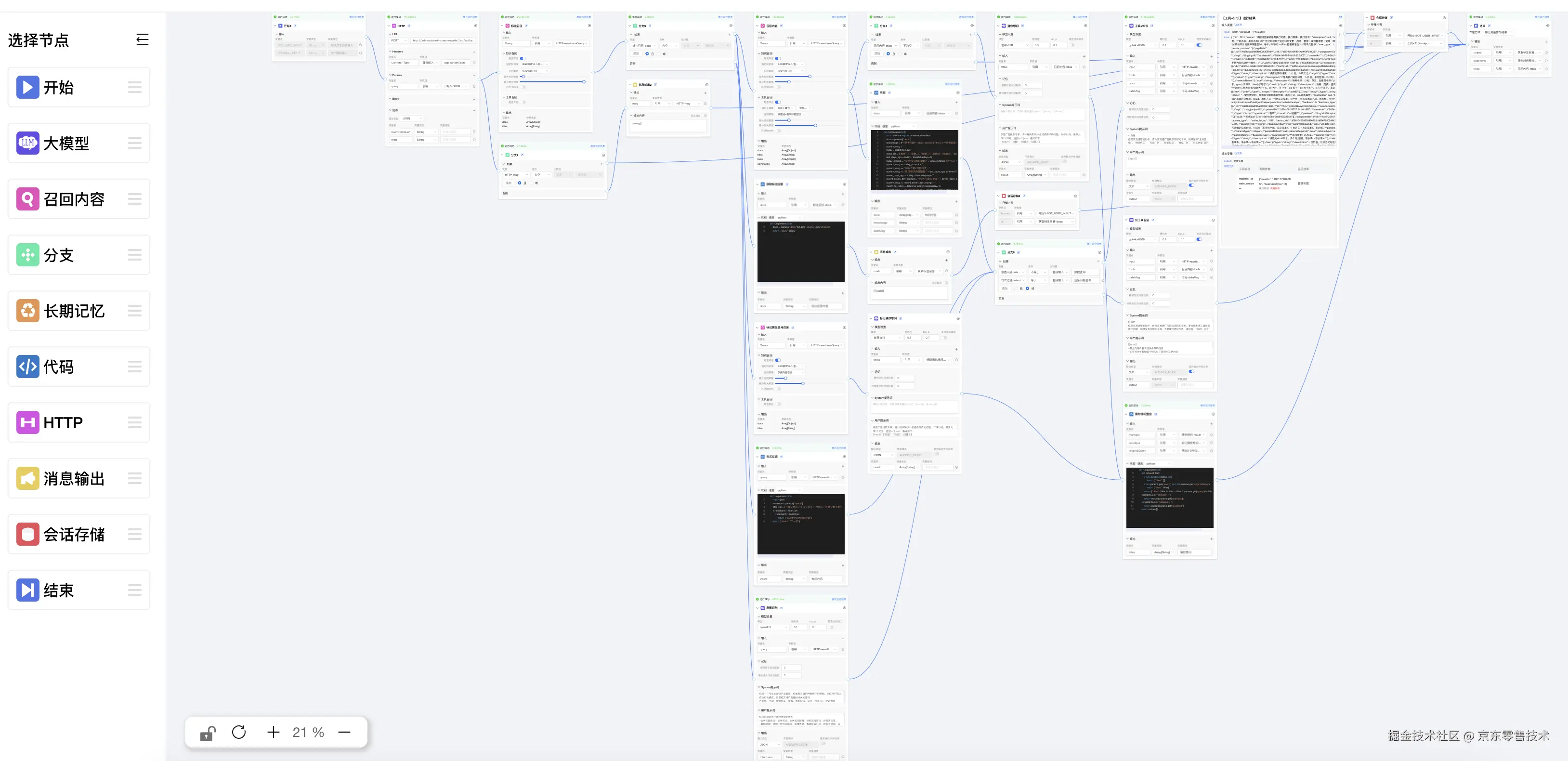Click the 开始 node icon in sidebar
The height and width of the screenshot is (761, 1568).
click(27, 87)
